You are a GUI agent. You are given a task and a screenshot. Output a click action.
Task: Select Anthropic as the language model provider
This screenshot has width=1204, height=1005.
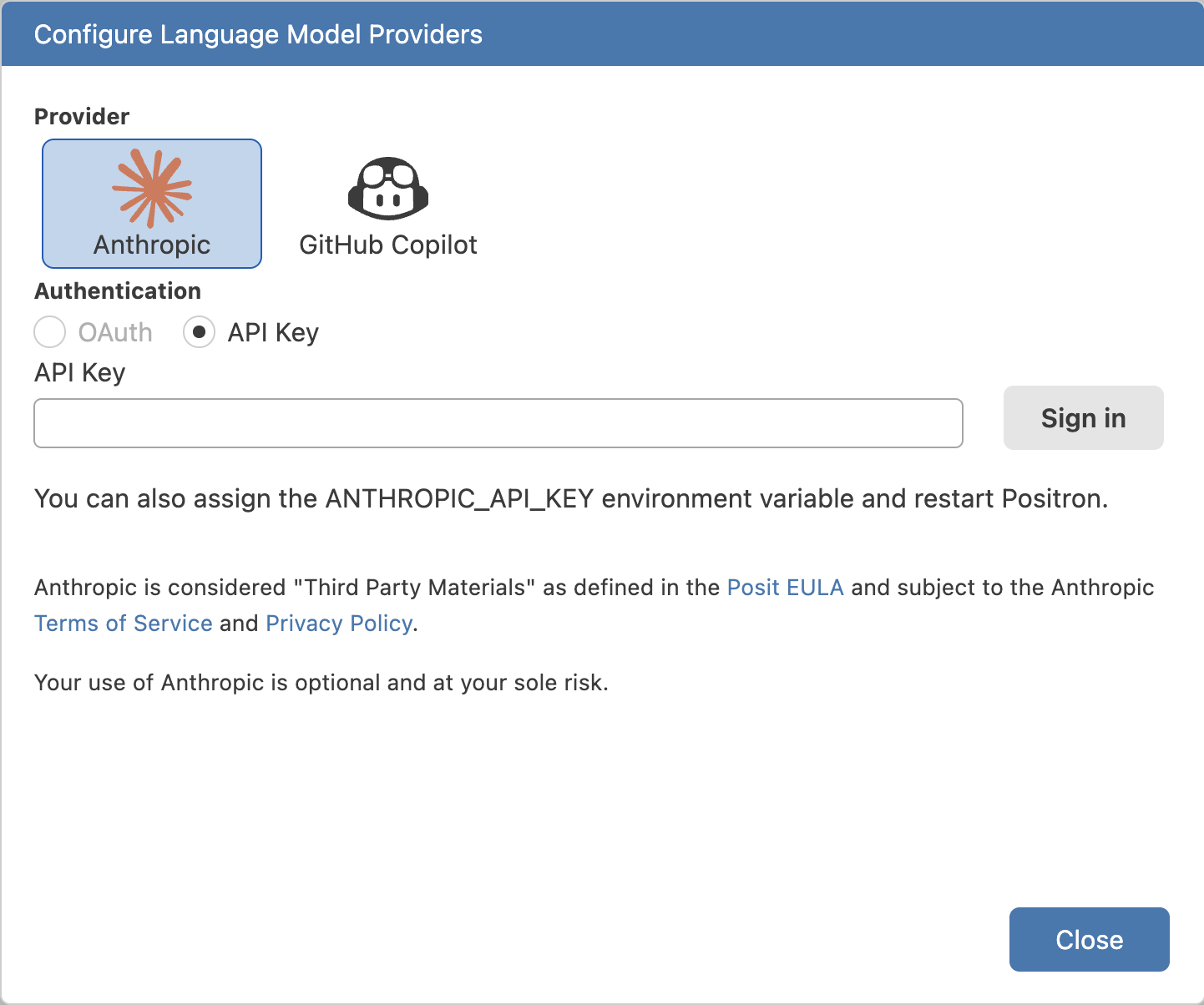[151, 203]
